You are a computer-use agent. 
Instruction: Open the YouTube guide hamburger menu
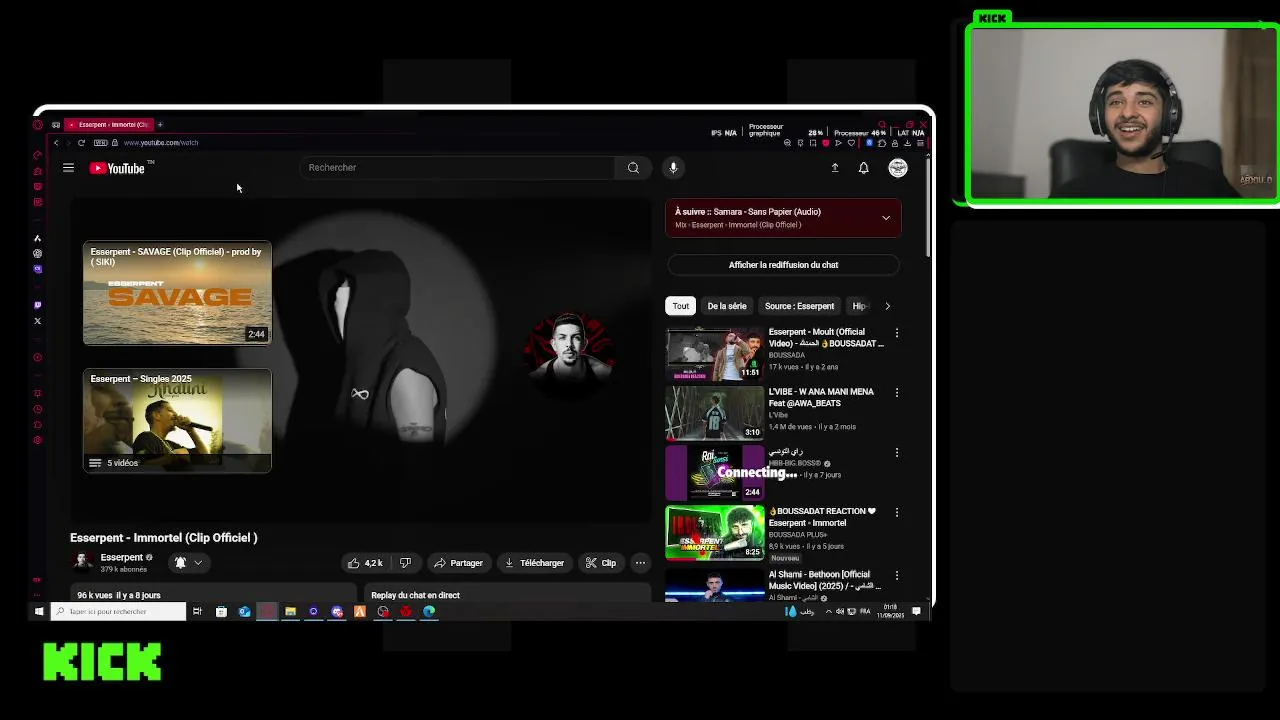[x=68, y=168]
